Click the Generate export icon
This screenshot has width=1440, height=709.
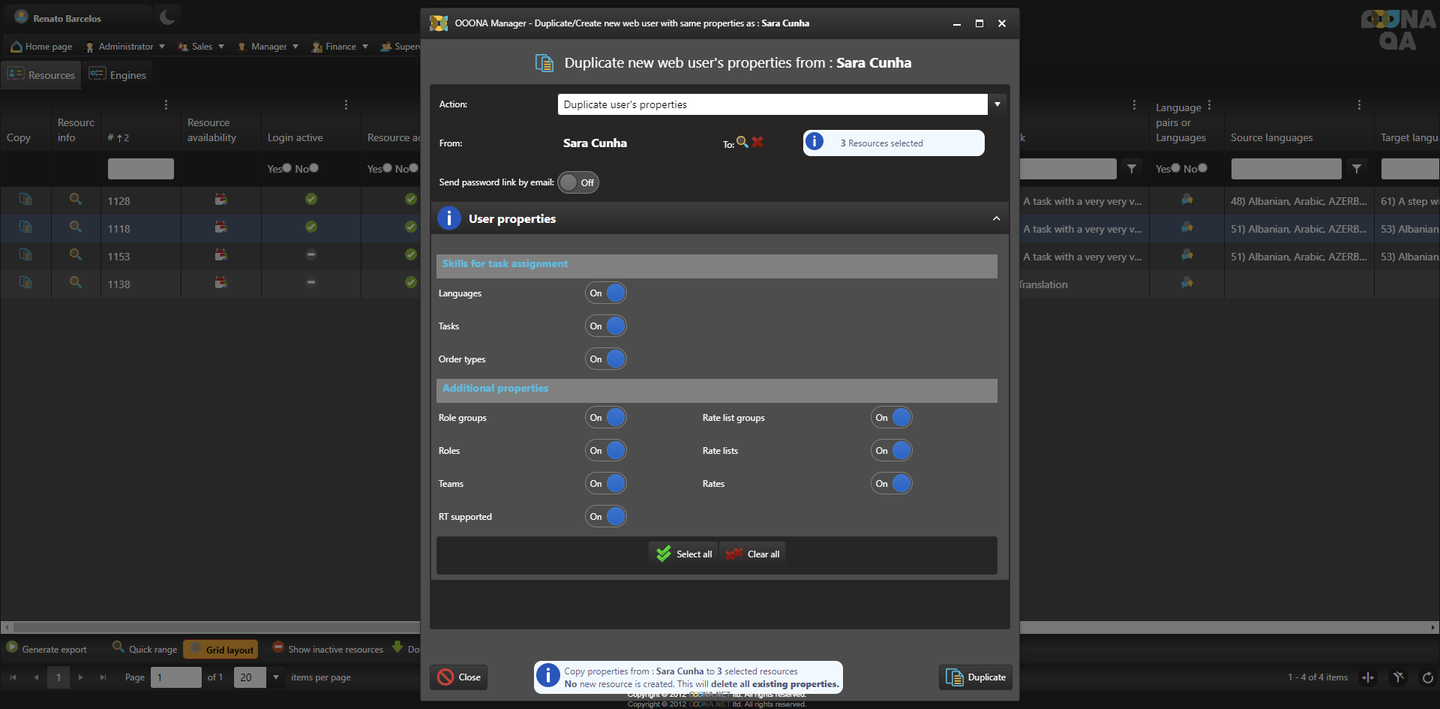click(13, 648)
